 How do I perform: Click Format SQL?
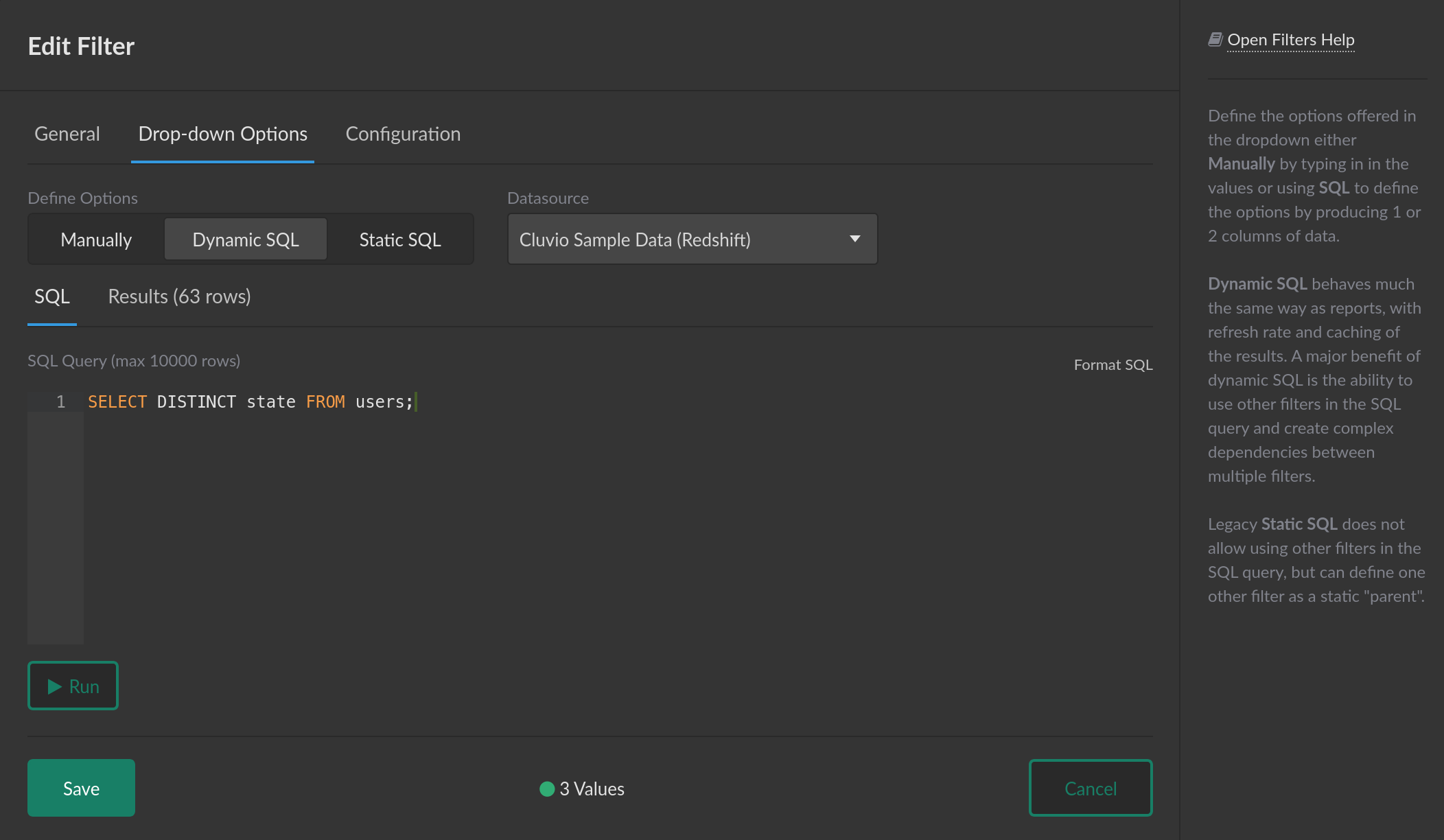[1113, 365]
